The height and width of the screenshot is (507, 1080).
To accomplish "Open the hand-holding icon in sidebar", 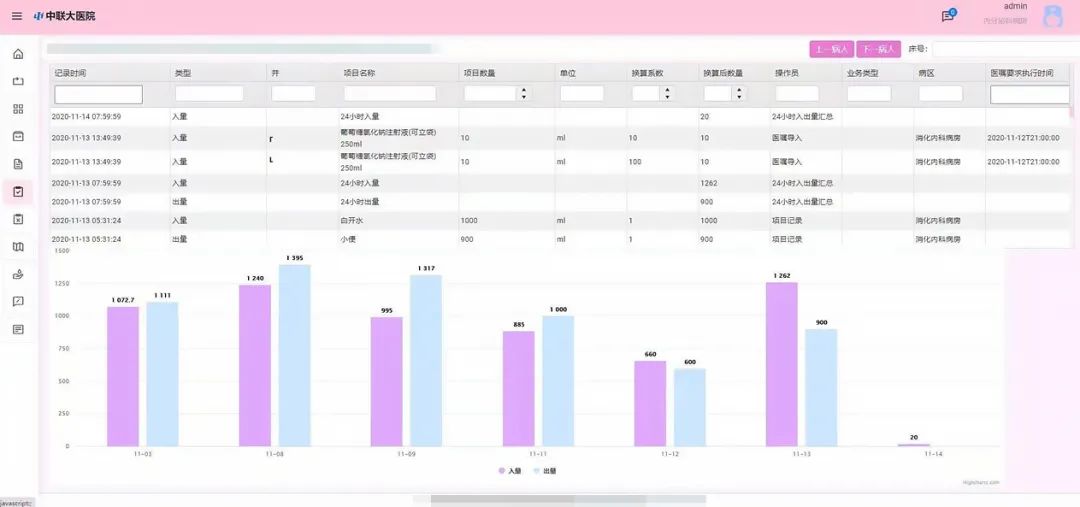I will [x=18, y=274].
